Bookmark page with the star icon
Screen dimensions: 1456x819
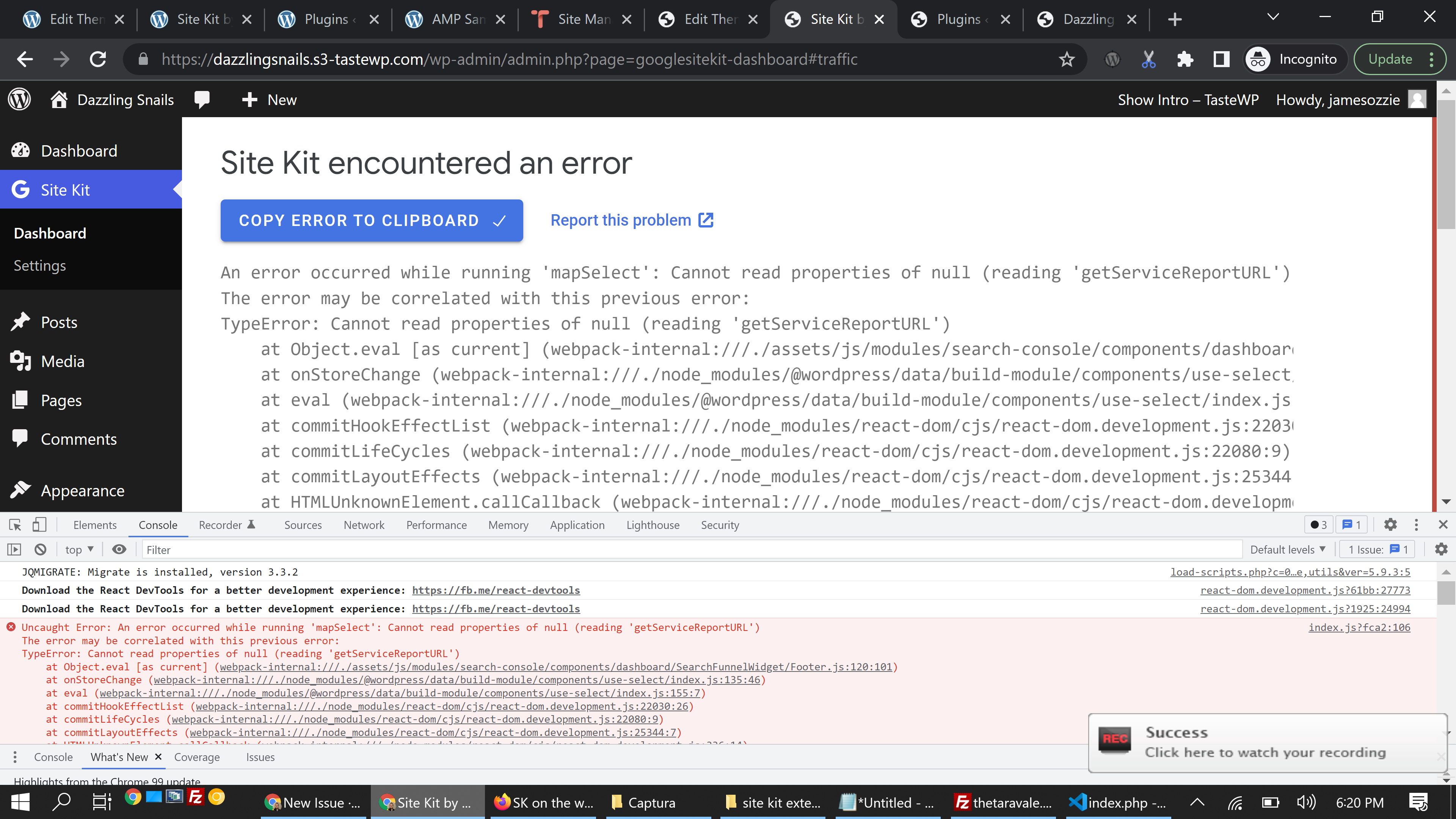[x=1067, y=60]
